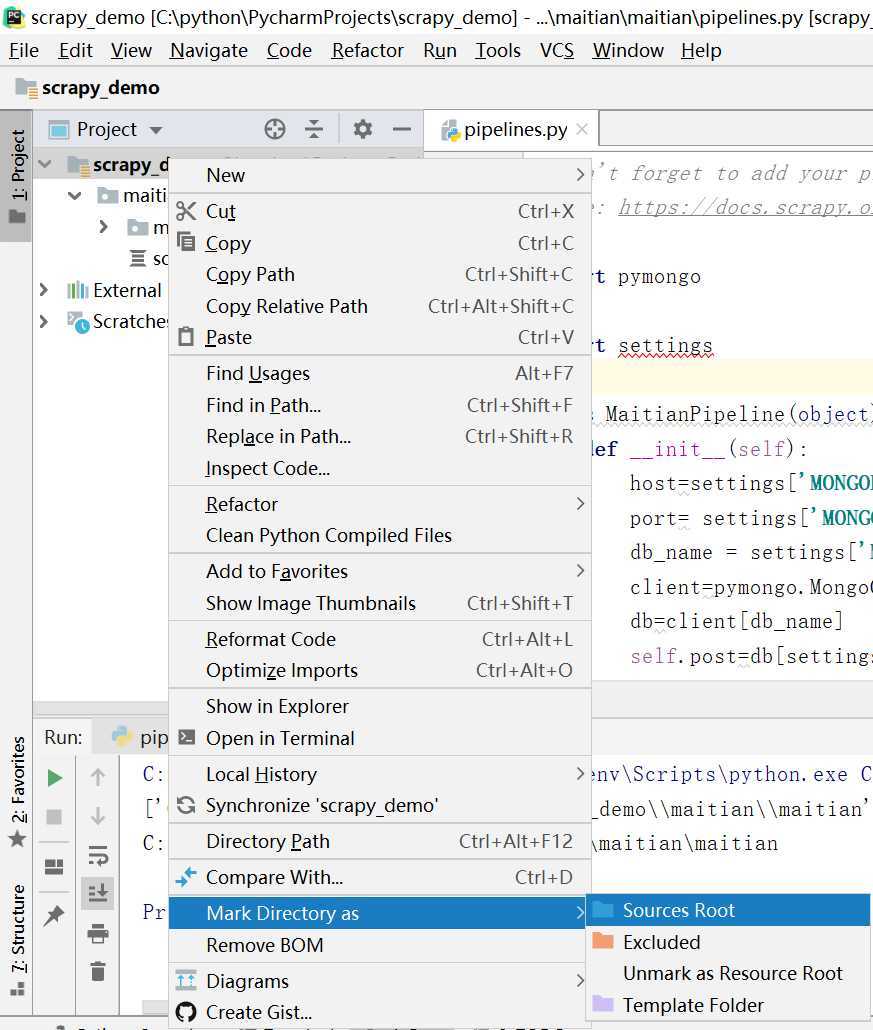The image size is (873, 1030).
Task: Collapse the scrapy_demo root tree node
Action: (x=45, y=164)
